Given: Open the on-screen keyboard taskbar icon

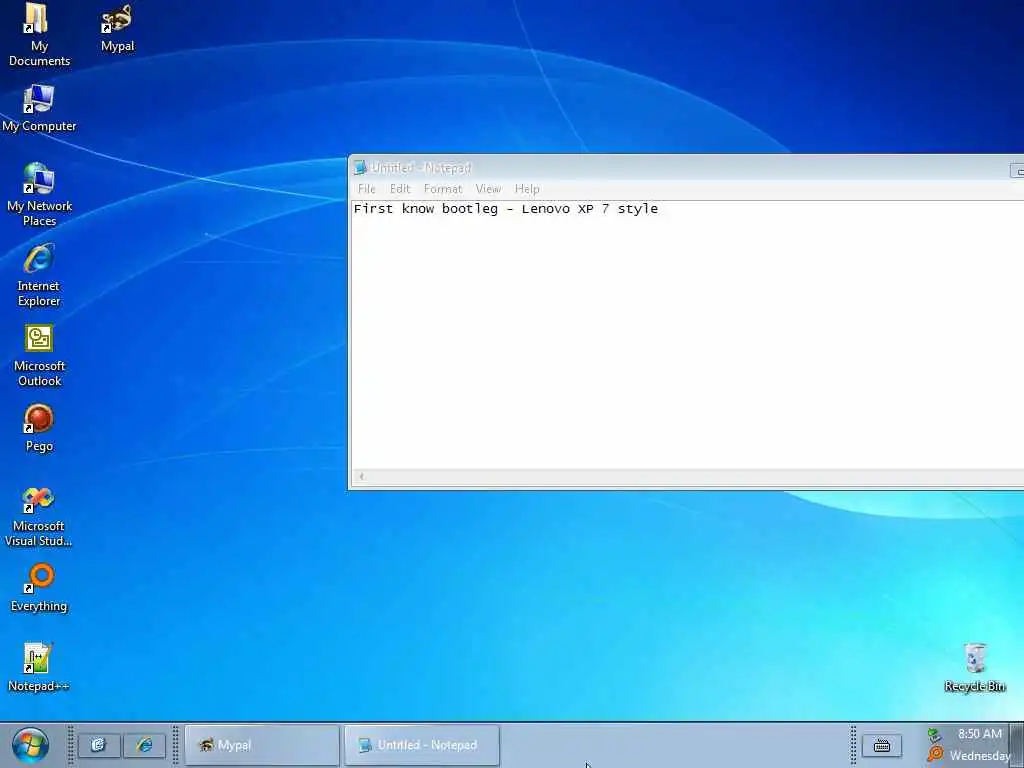Looking at the screenshot, I should tap(882, 745).
